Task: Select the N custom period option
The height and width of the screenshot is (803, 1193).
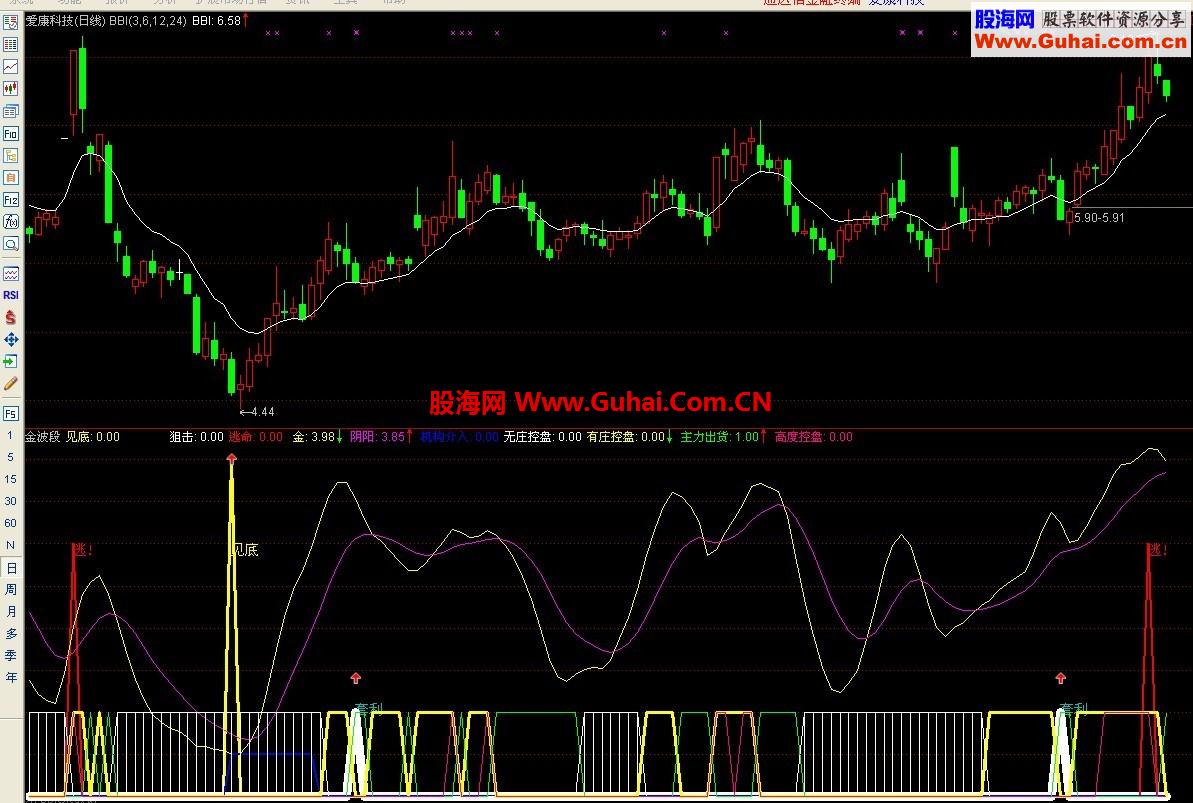Action: (11, 546)
